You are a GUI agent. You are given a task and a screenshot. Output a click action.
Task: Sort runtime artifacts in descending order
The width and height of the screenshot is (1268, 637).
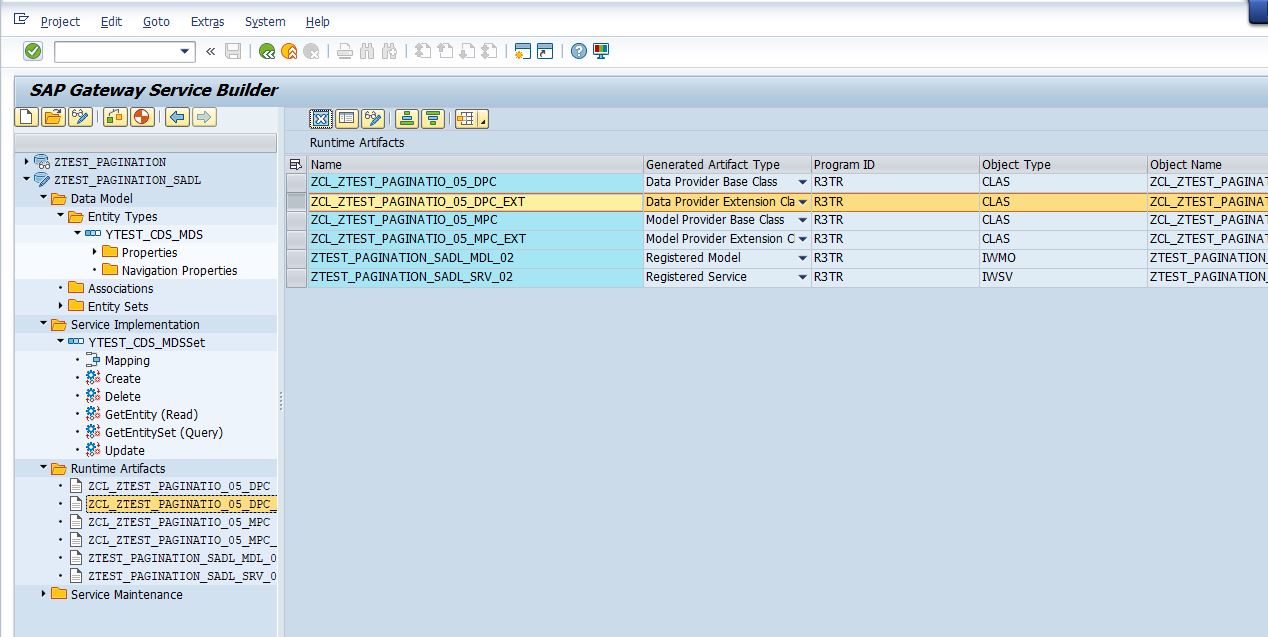(432, 118)
